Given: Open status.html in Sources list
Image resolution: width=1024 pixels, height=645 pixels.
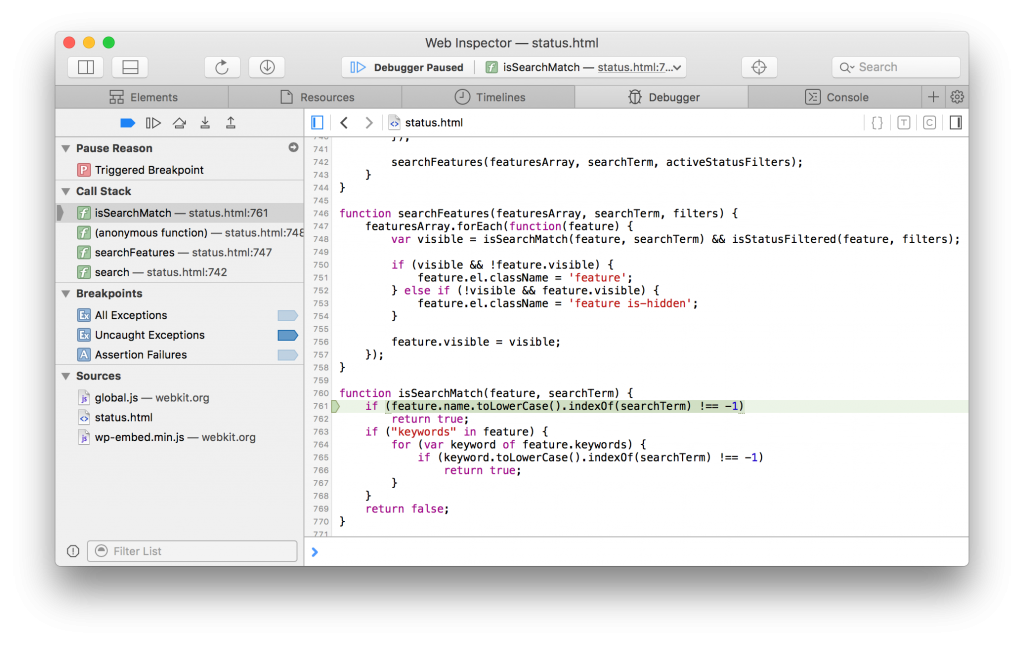Looking at the screenshot, I should click(x=180, y=417).
